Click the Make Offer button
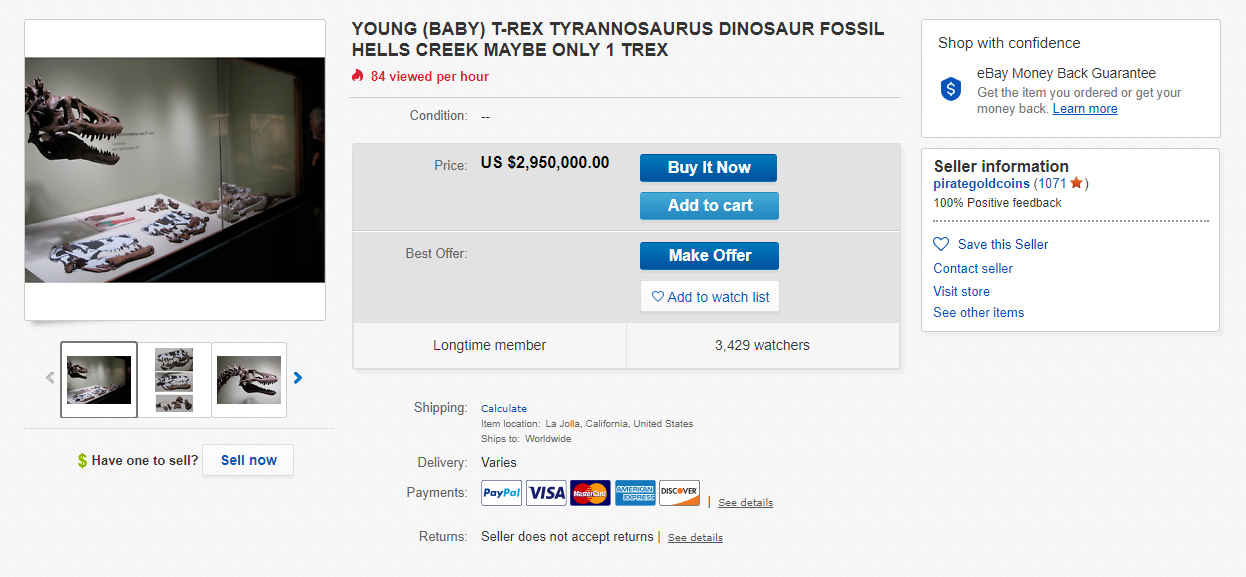The image size is (1246, 577). point(709,256)
